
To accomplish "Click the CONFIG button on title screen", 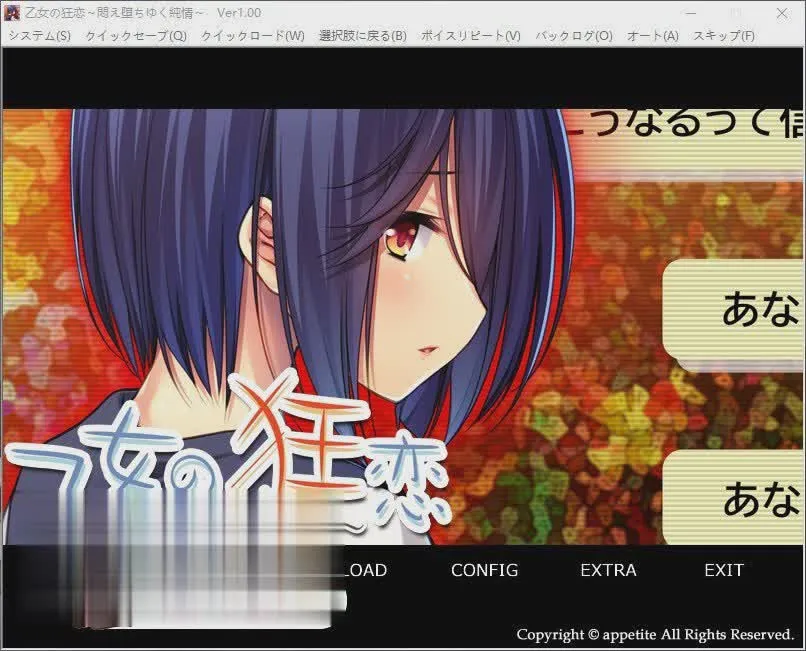I will (x=484, y=570).
